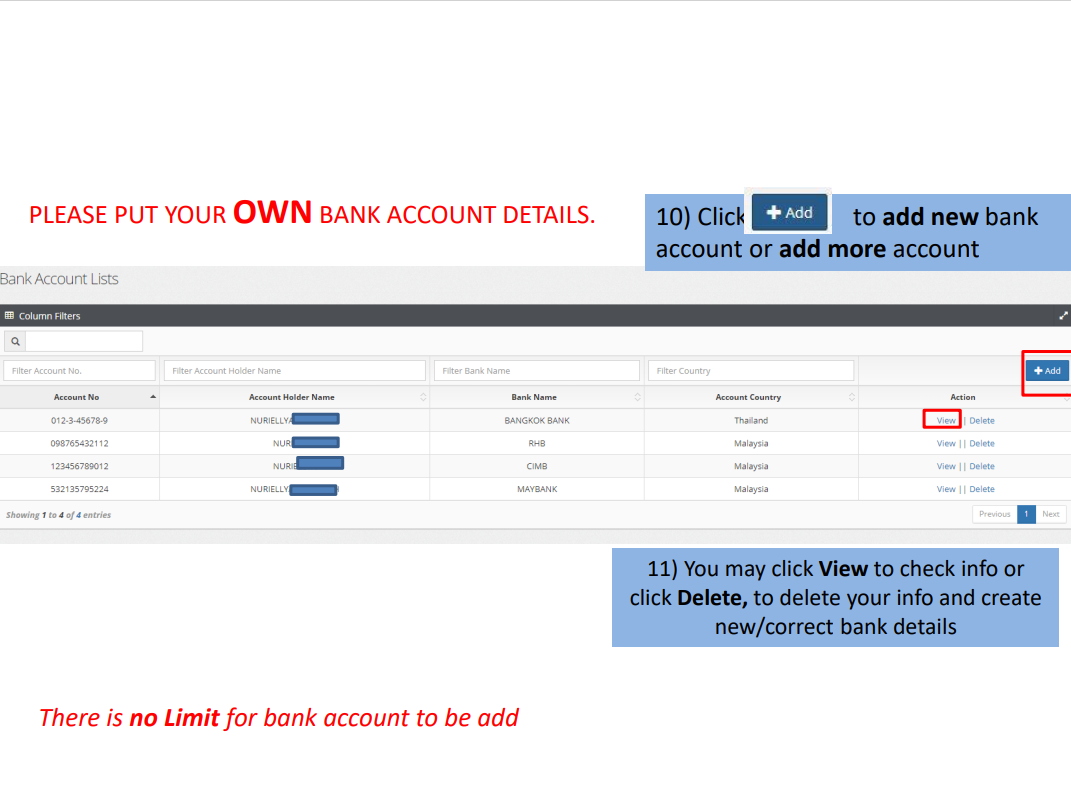The height and width of the screenshot is (790, 1071).
Task: Open View for the RHB account
Action: 945,444
